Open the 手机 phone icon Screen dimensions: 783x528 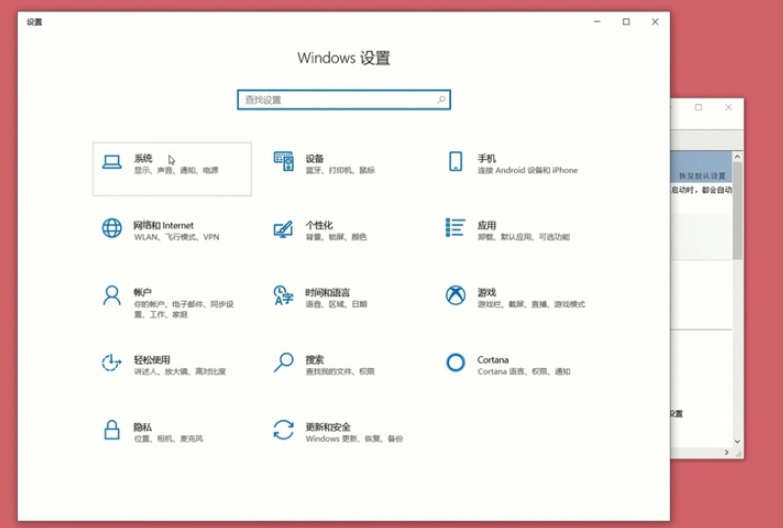pos(455,161)
